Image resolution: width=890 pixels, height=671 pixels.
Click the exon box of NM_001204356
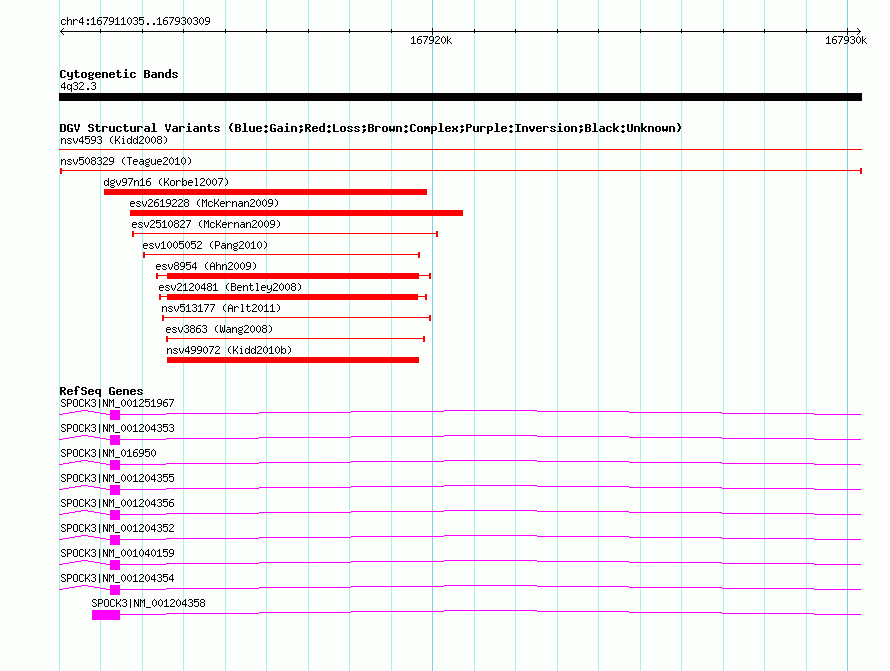[115, 515]
